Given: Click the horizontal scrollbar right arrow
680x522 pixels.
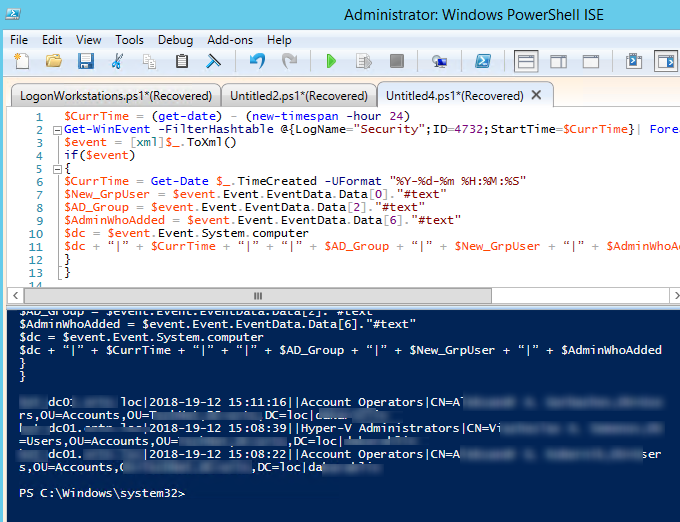Looking at the screenshot, I should pyautogui.click(x=675, y=296).
